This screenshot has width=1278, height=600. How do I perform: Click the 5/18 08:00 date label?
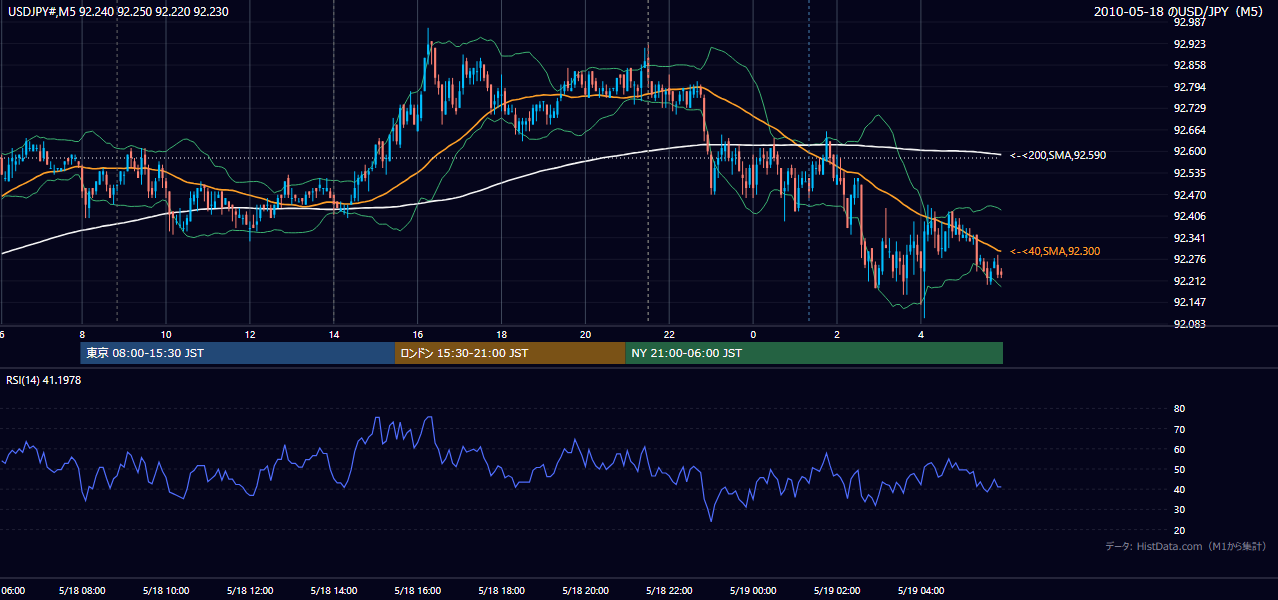82,590
